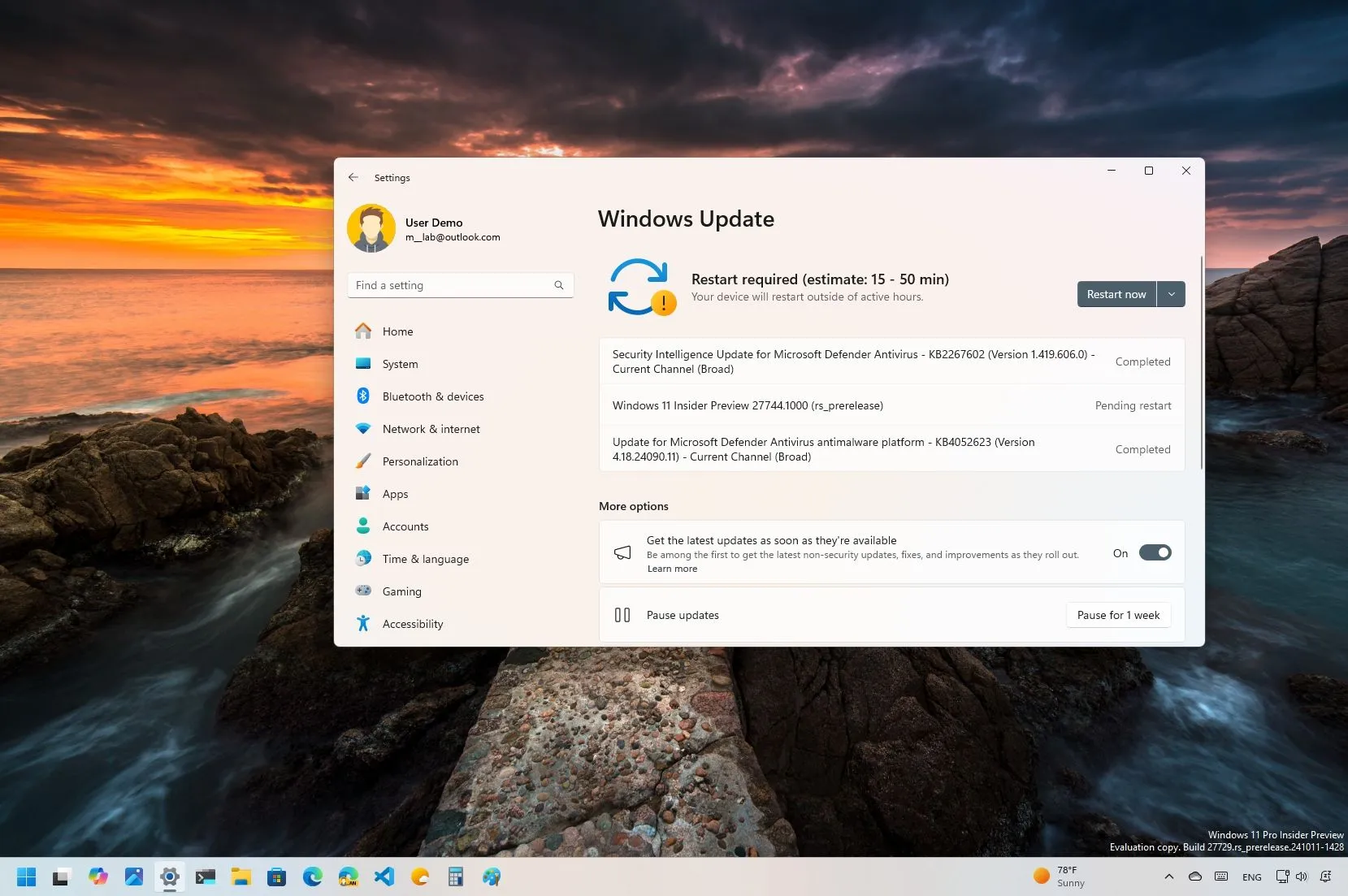The width and height of the screenshot is (1348, 896).
Task: Open Microsoft Store from the taskbar
Action: coord(277,877)
